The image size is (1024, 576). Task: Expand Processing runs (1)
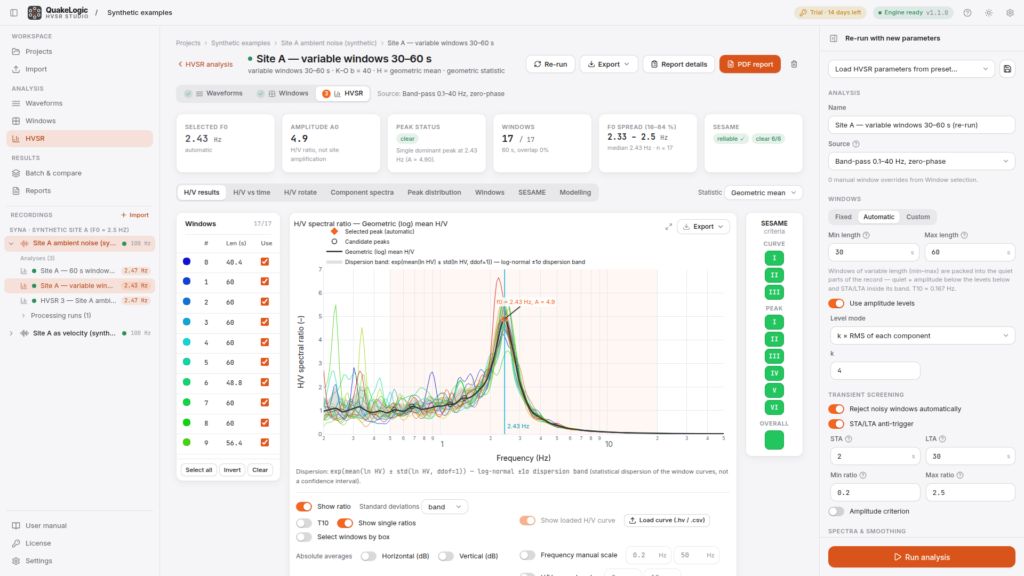tap(24, 315)
